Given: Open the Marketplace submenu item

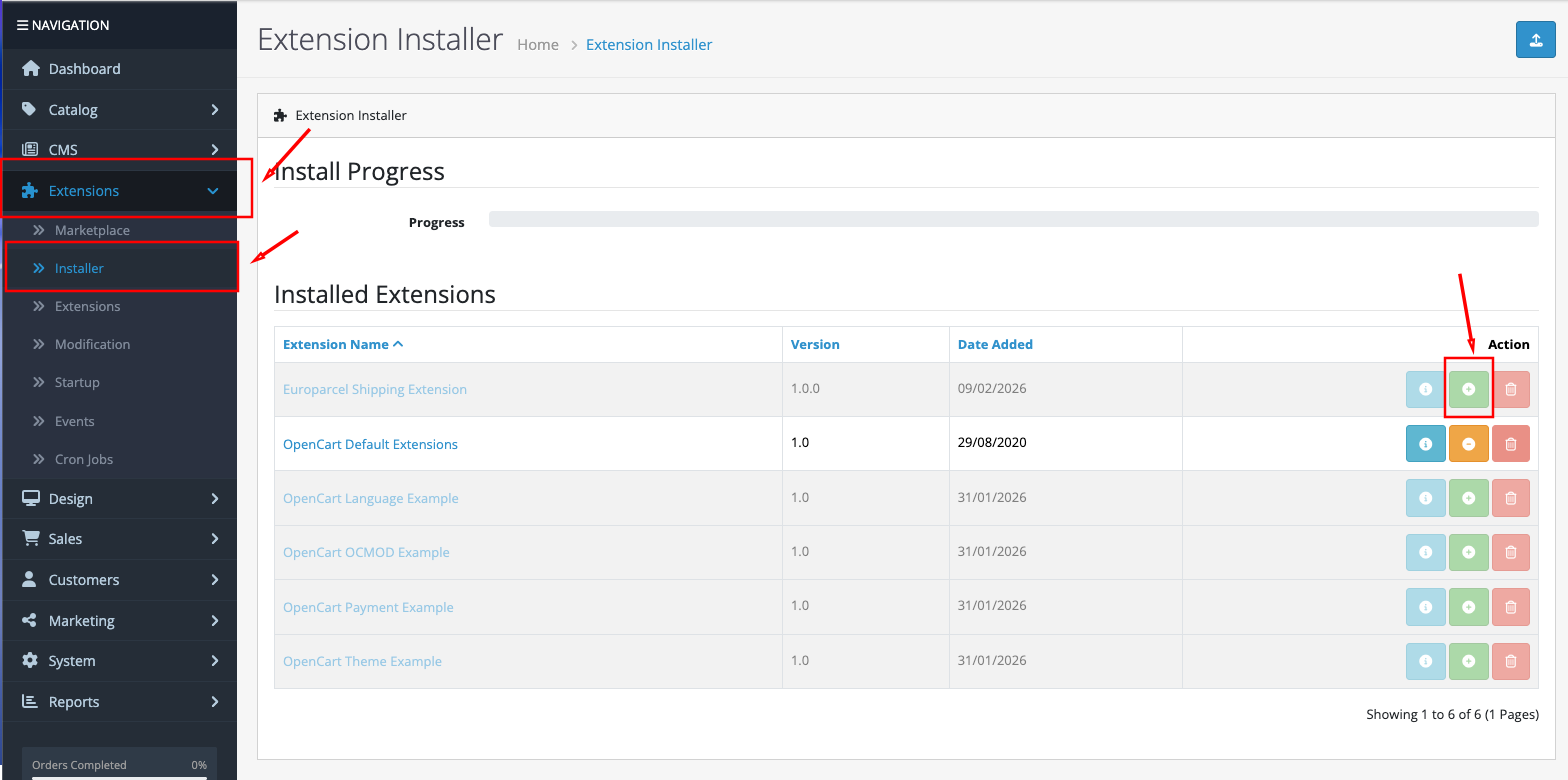Looking at the screenshot, I should [92, 230].
